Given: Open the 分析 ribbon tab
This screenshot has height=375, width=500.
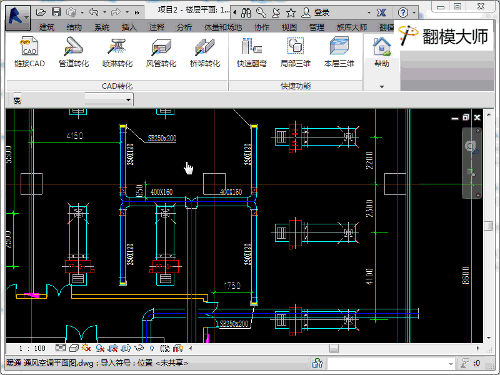Looking at the screenshot, I should [184, 27].
